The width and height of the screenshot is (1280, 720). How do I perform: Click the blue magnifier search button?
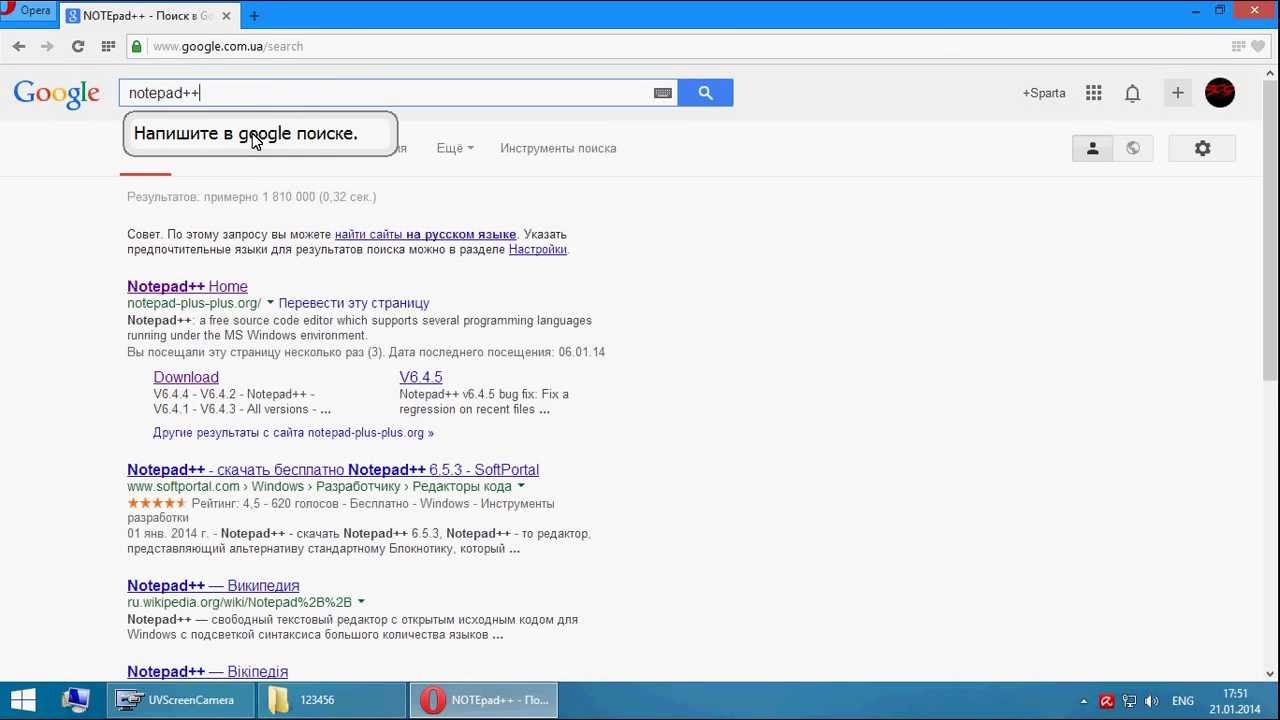click(x=705, y=93)
